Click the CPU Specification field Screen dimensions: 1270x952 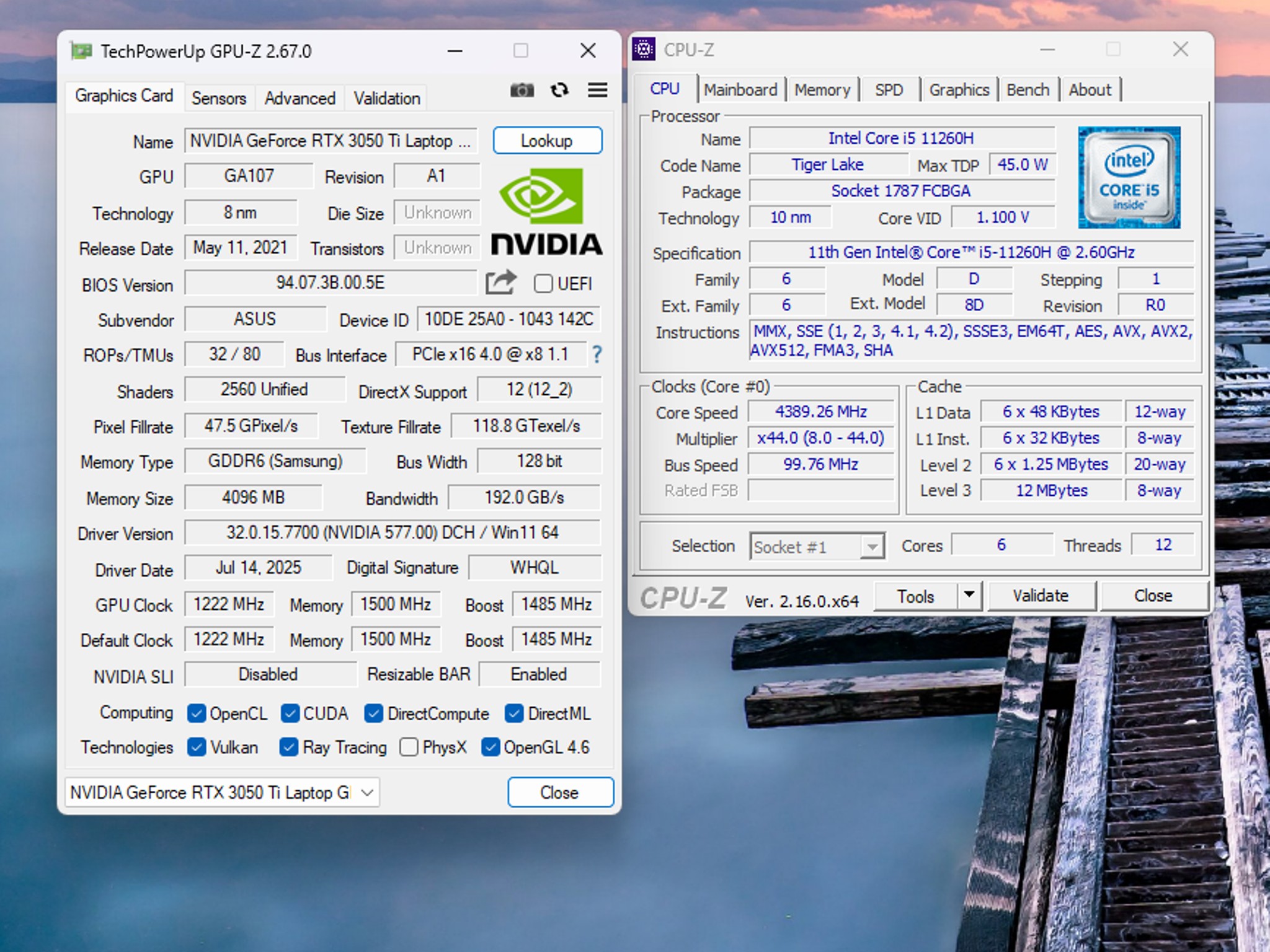(971, 252)
